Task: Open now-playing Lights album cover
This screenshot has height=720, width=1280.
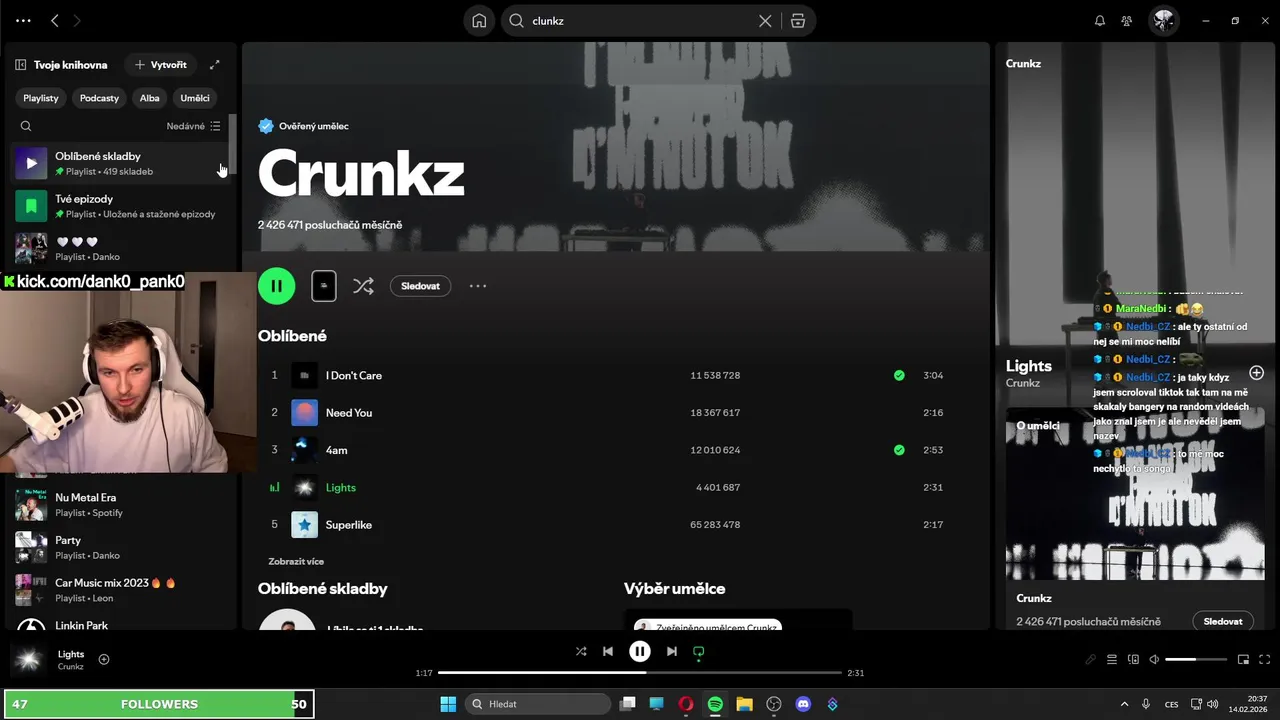Action: click(x=29, y=660)
